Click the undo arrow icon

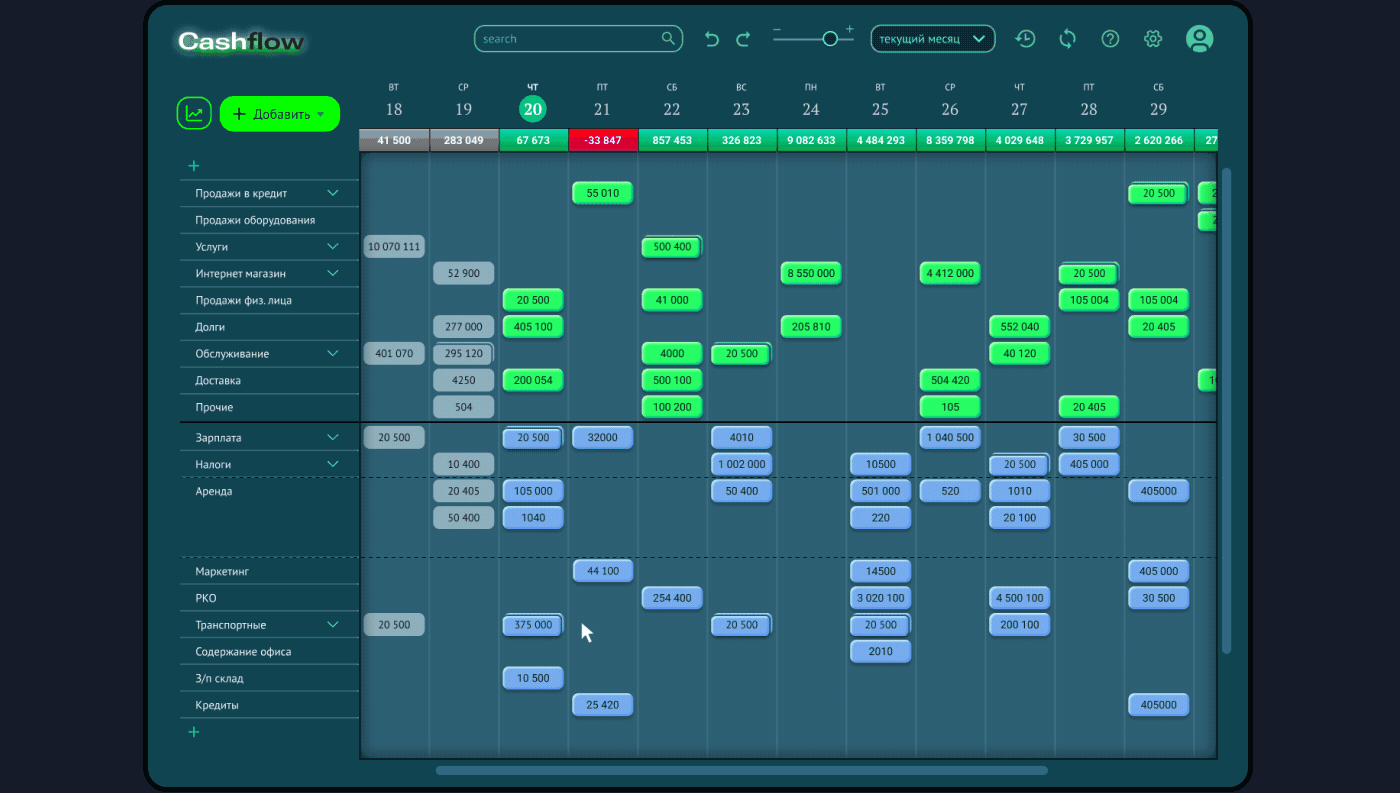coord(712,39)
